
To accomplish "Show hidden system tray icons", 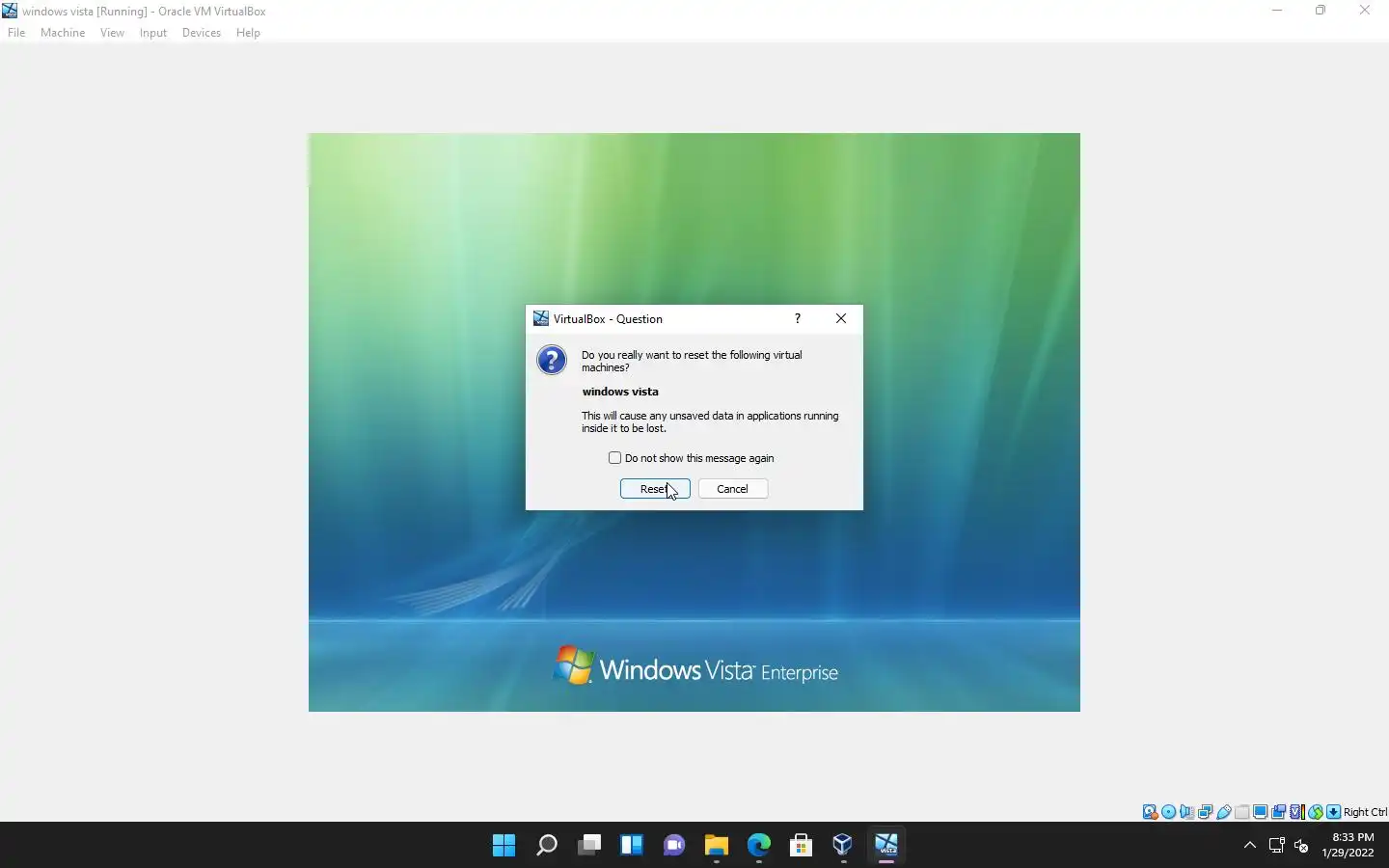I will tap(1250, 846).
